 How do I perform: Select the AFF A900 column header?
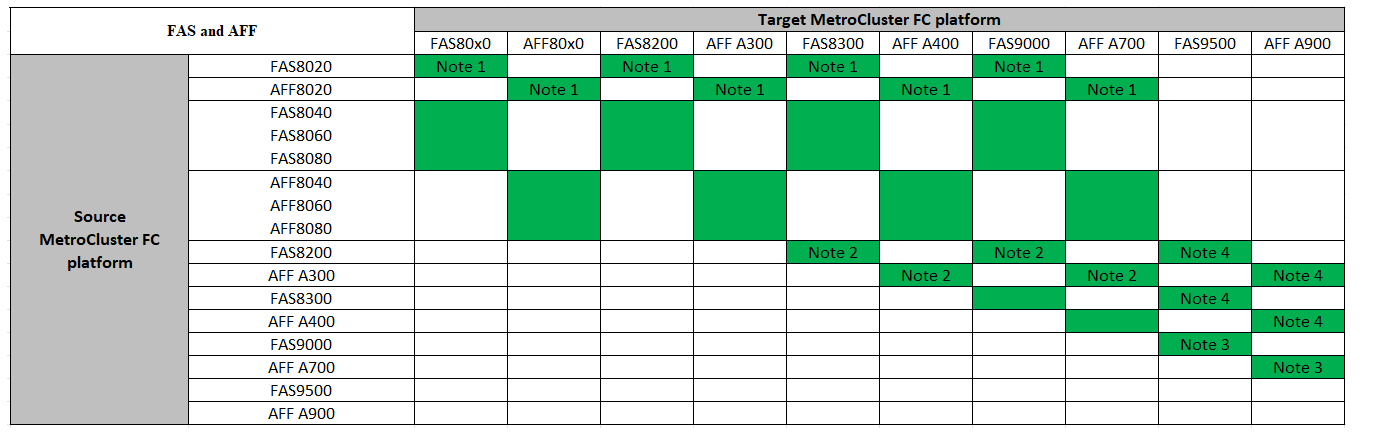coord(1297,43)
